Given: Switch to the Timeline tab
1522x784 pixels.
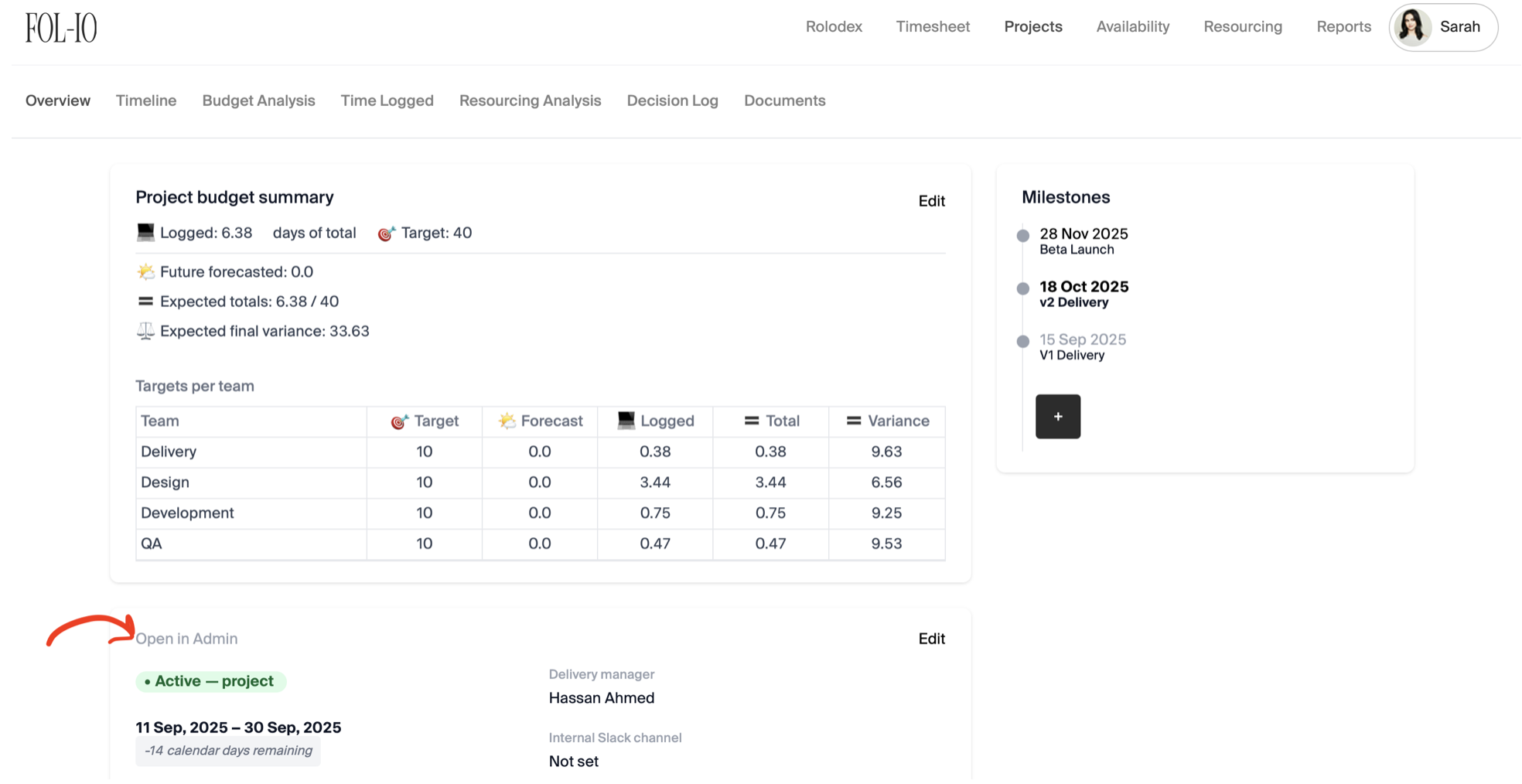Looking at the screenshot, I should click(x=146, y=101).
